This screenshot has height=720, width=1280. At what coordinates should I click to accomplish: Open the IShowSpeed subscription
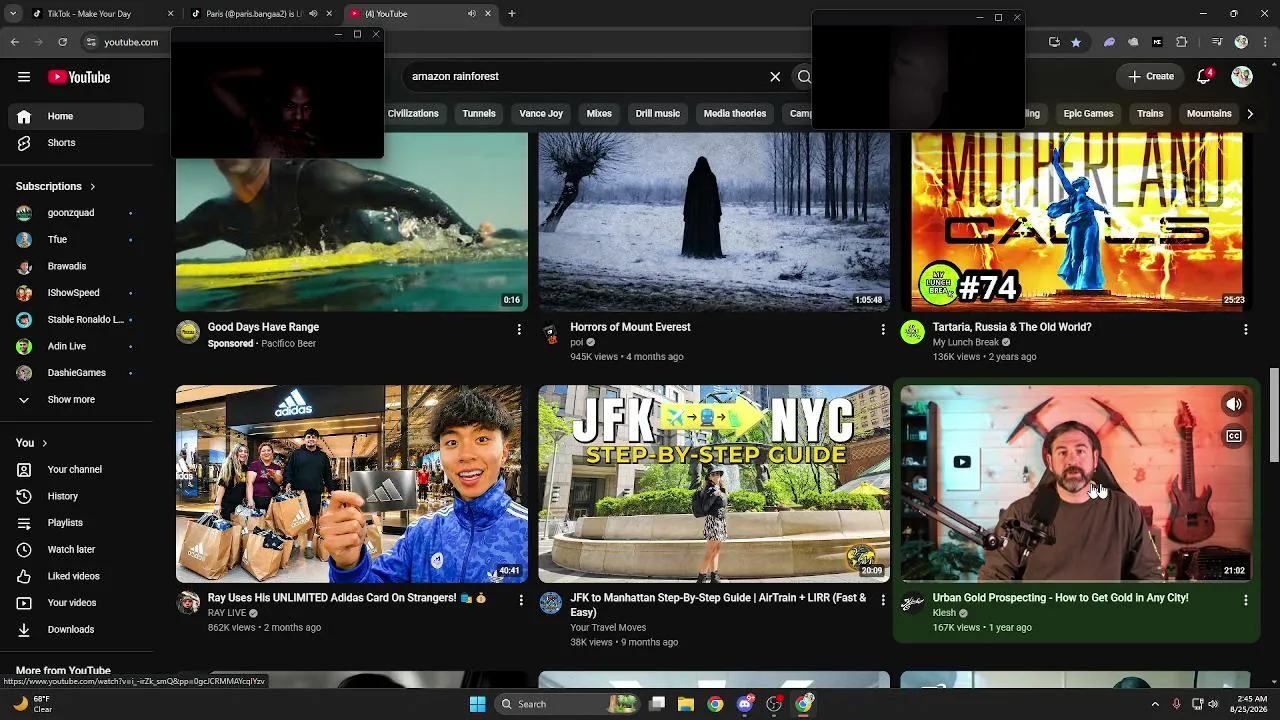[78, 293]
